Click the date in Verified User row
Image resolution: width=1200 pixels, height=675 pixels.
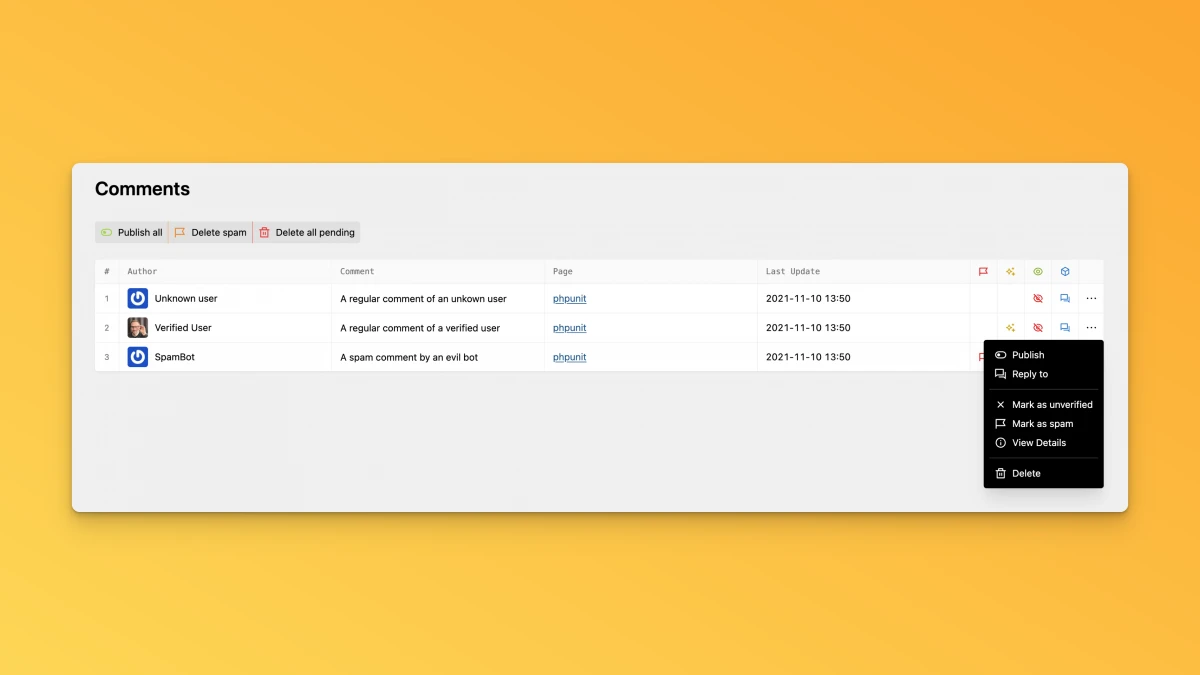tap(808, 327)
